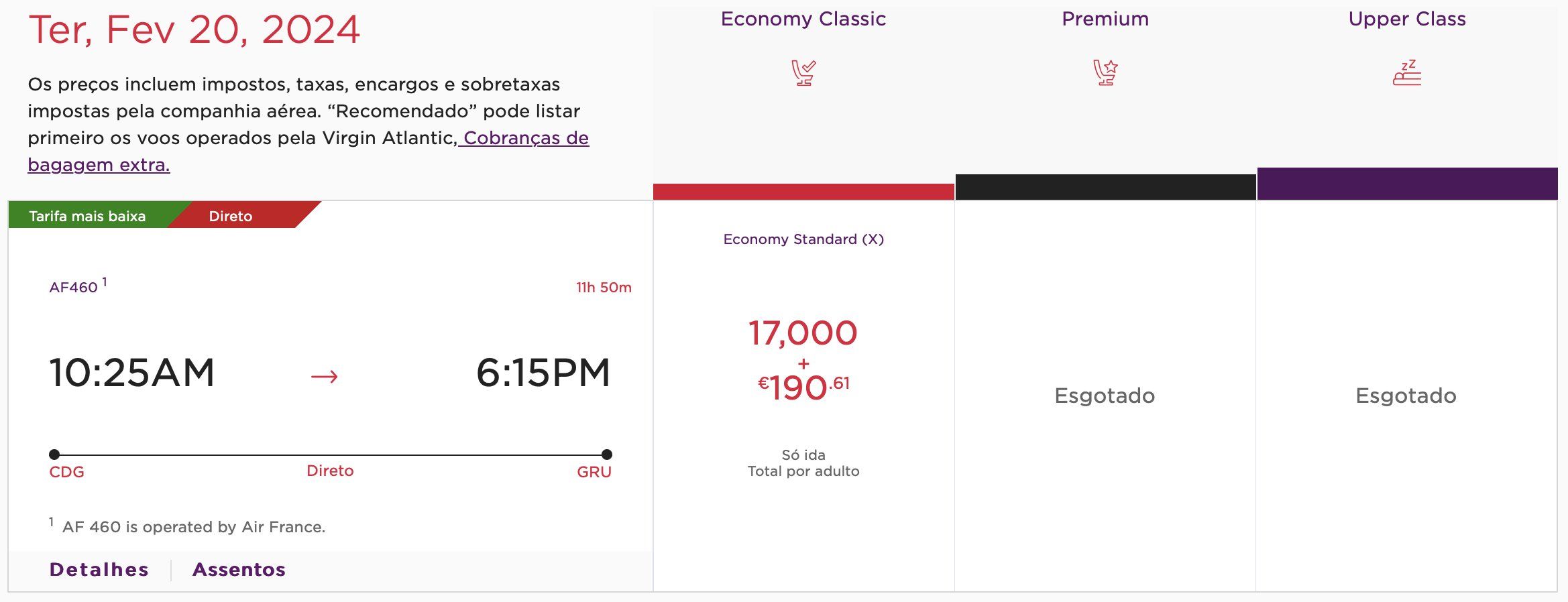Open the Assentos tab
This screenshot has width=1568, height=602.
tap(239, 570)
